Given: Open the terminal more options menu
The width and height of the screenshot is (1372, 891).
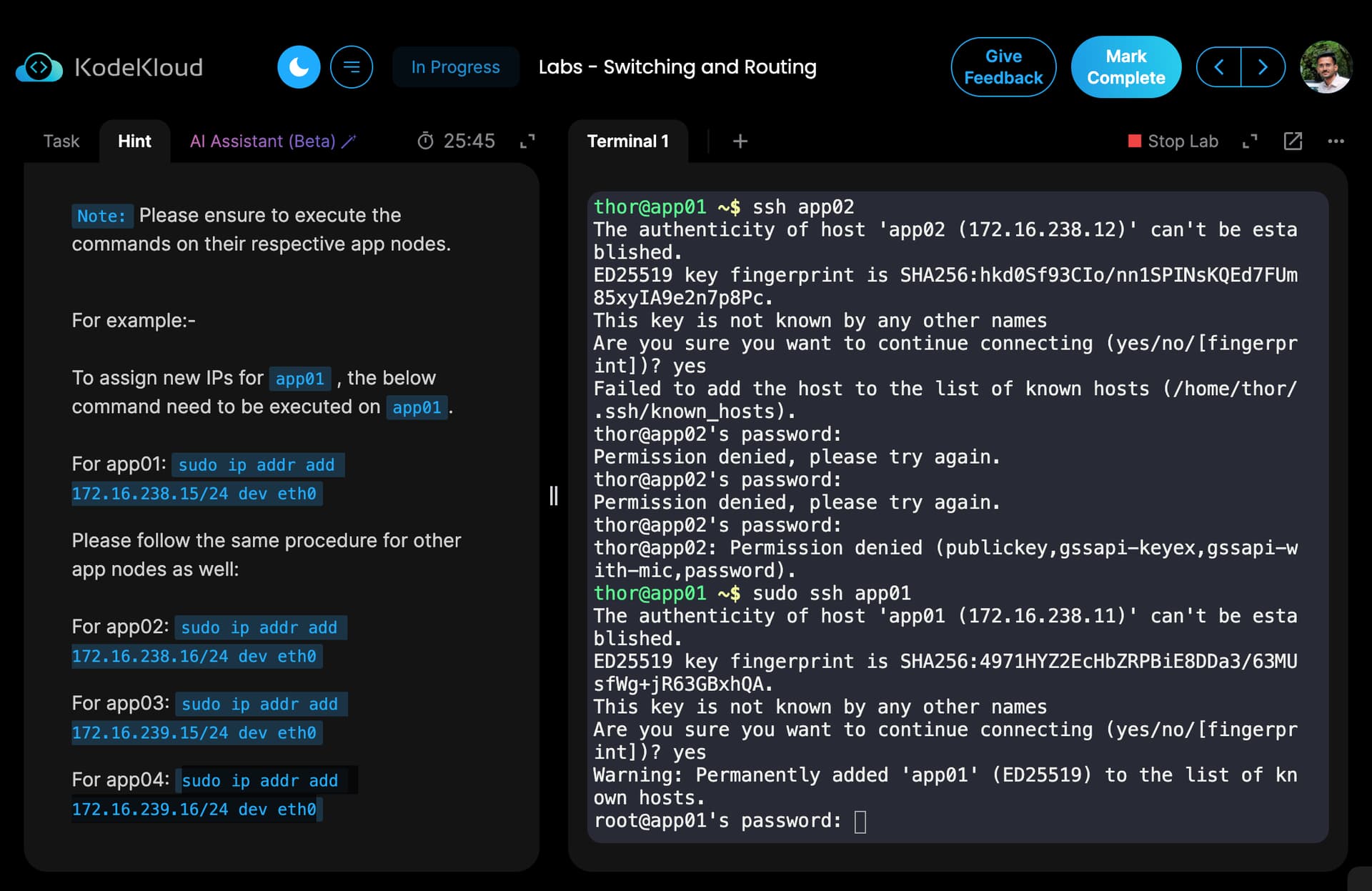Looking at the screenshot, I should [1336, 141].
